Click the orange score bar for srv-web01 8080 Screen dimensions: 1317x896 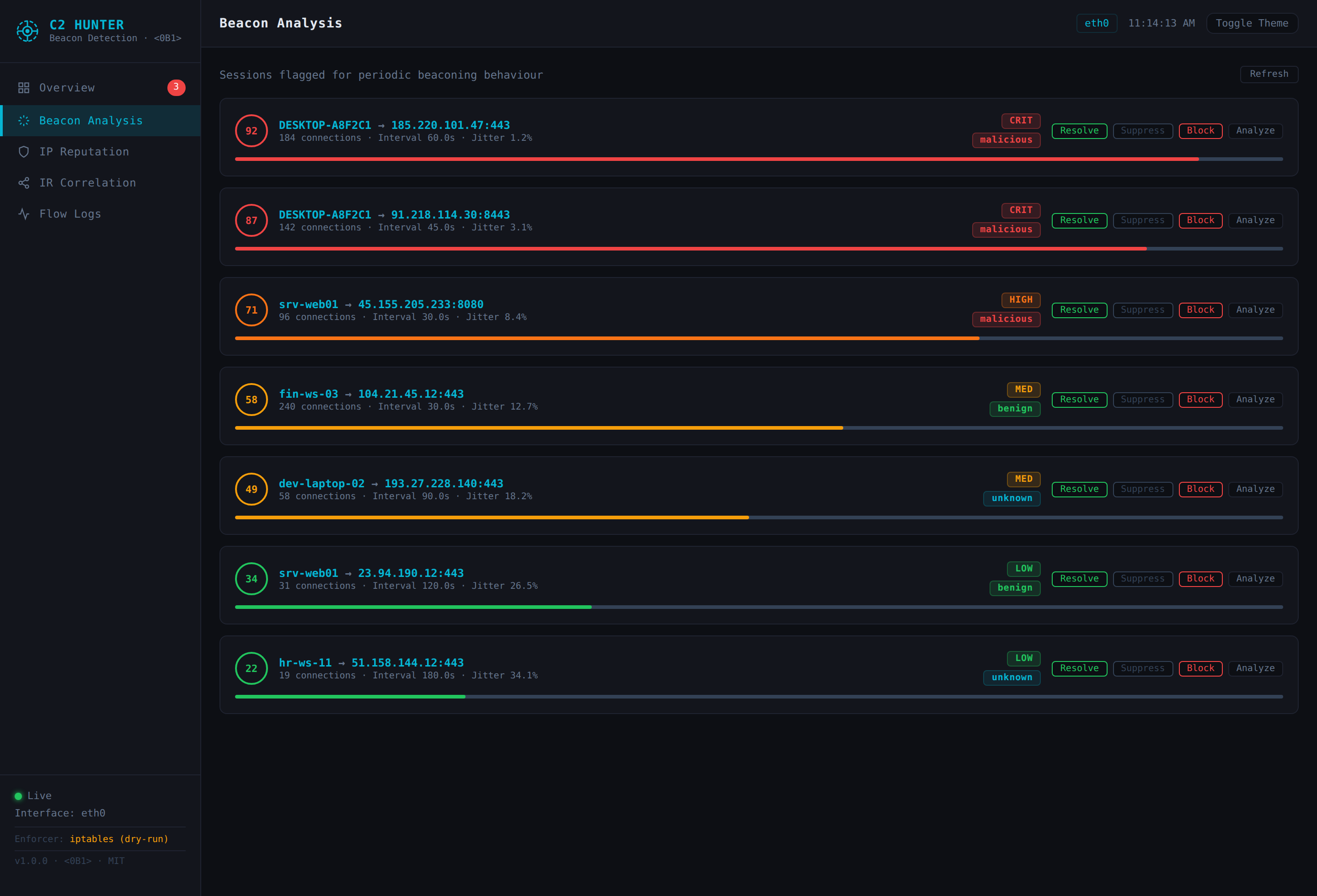point(607,338)
